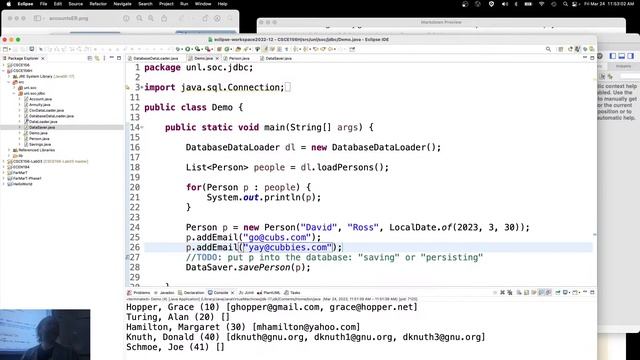This screenshot has height=360, width=640.
Task: Expand the HelloWorld project
Action: point(4,184)
